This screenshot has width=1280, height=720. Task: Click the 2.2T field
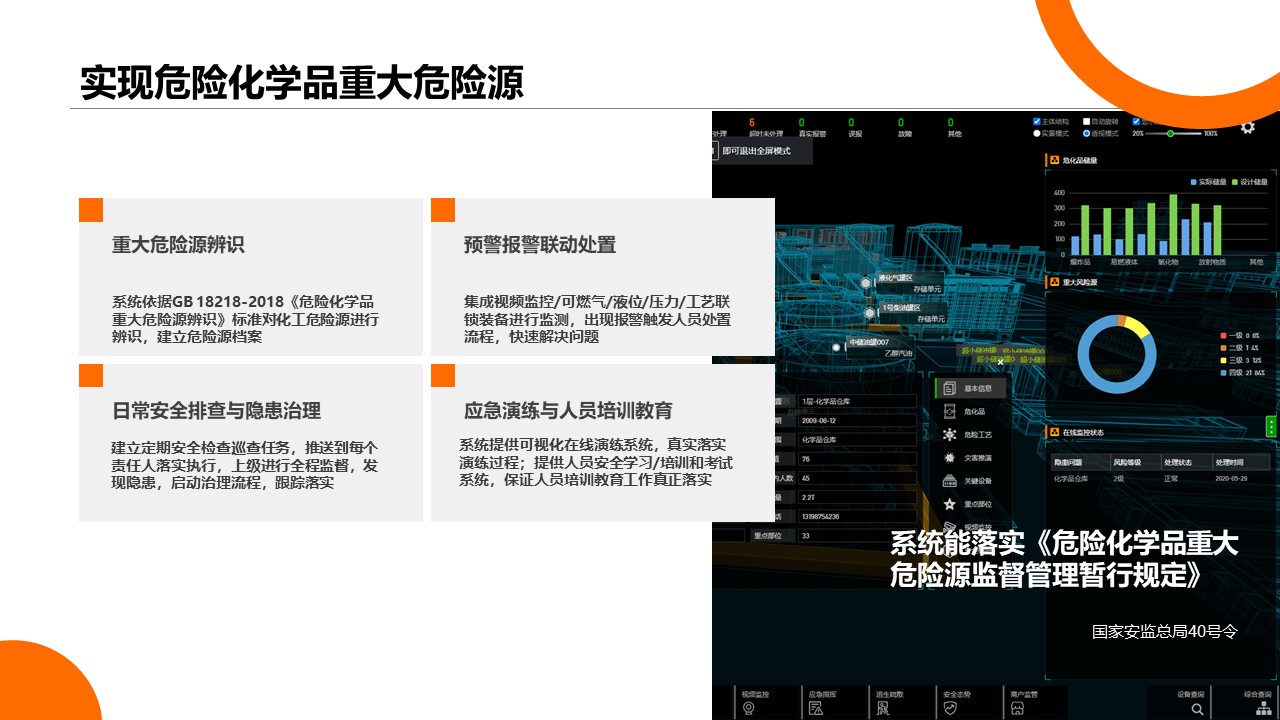[858, 497]
